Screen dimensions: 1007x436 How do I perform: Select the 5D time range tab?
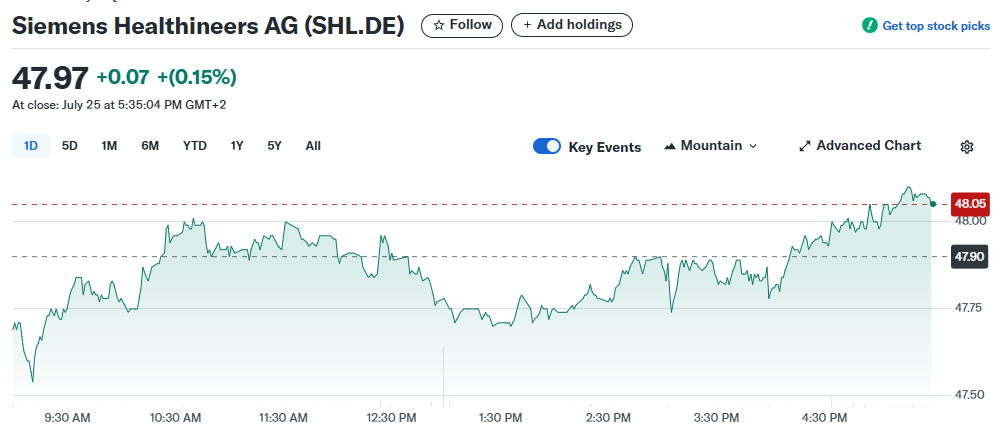pyautogui.click(x=69, y=146)
